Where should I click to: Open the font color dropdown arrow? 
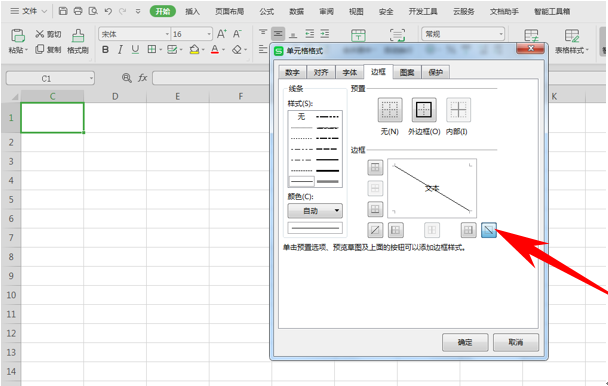point(224,50)
